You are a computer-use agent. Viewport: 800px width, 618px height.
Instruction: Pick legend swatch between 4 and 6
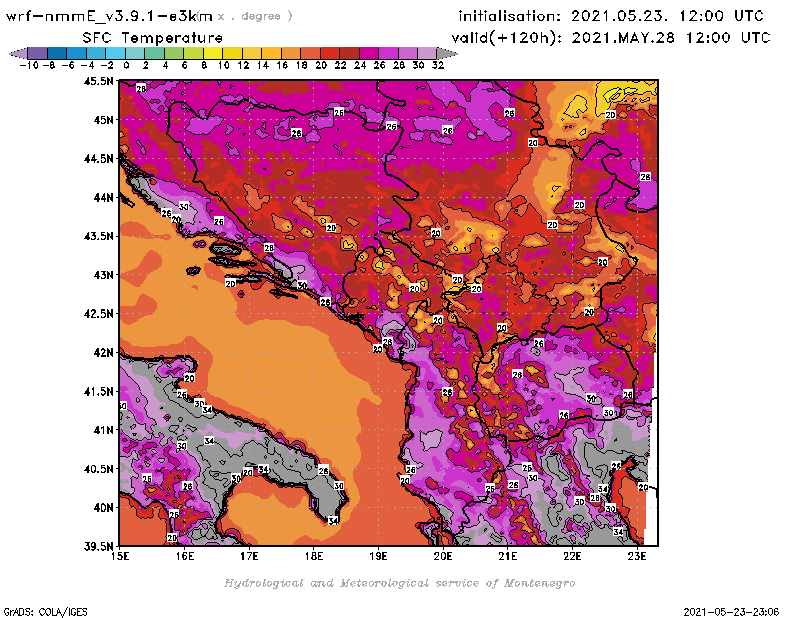173,53
